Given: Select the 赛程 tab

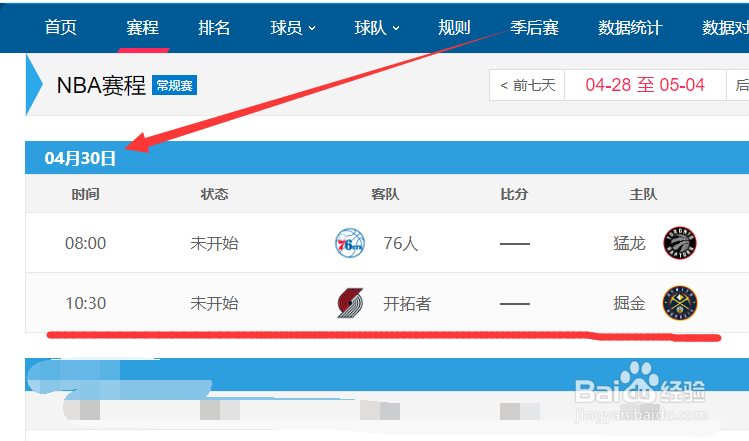Looking at the screenshot, I should [x=142, y=27].
